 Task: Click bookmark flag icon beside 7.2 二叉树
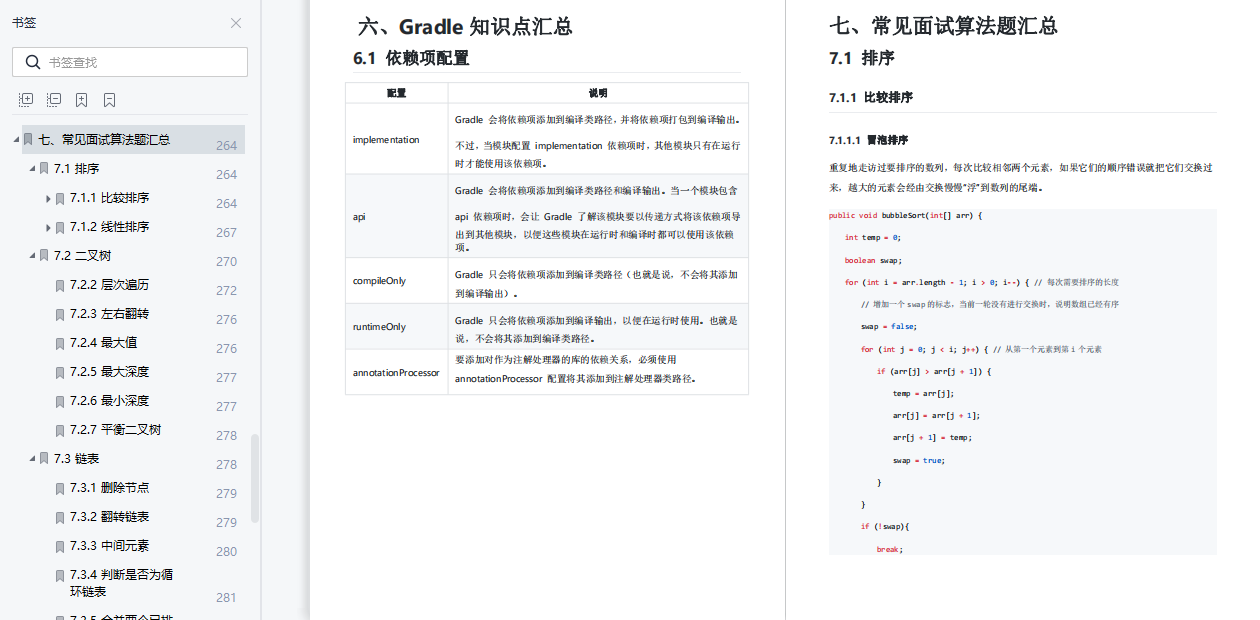click(x=44, y=256)
